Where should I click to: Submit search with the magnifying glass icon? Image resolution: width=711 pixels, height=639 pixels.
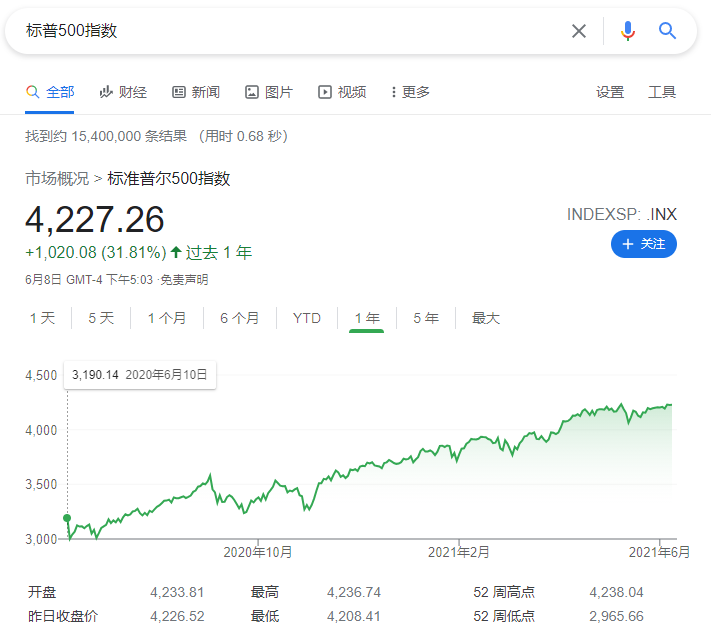[667, 31]
